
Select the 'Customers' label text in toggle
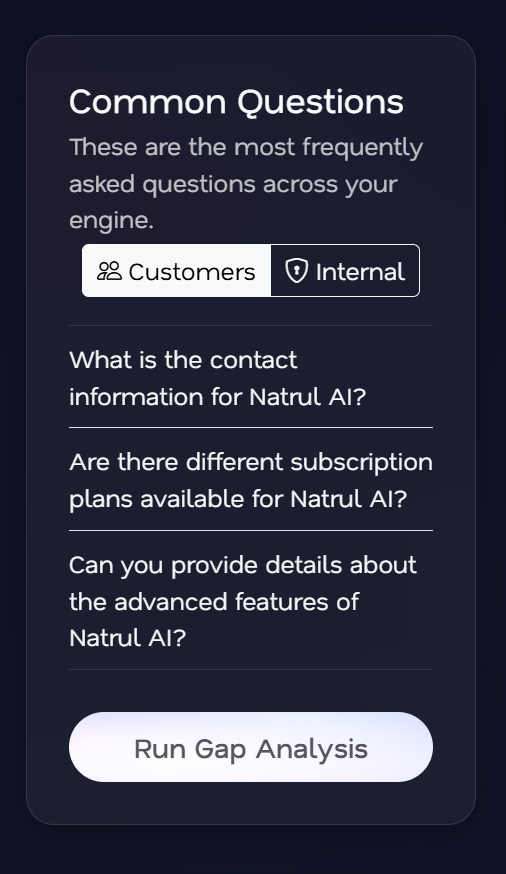click(x=192, y=272)
